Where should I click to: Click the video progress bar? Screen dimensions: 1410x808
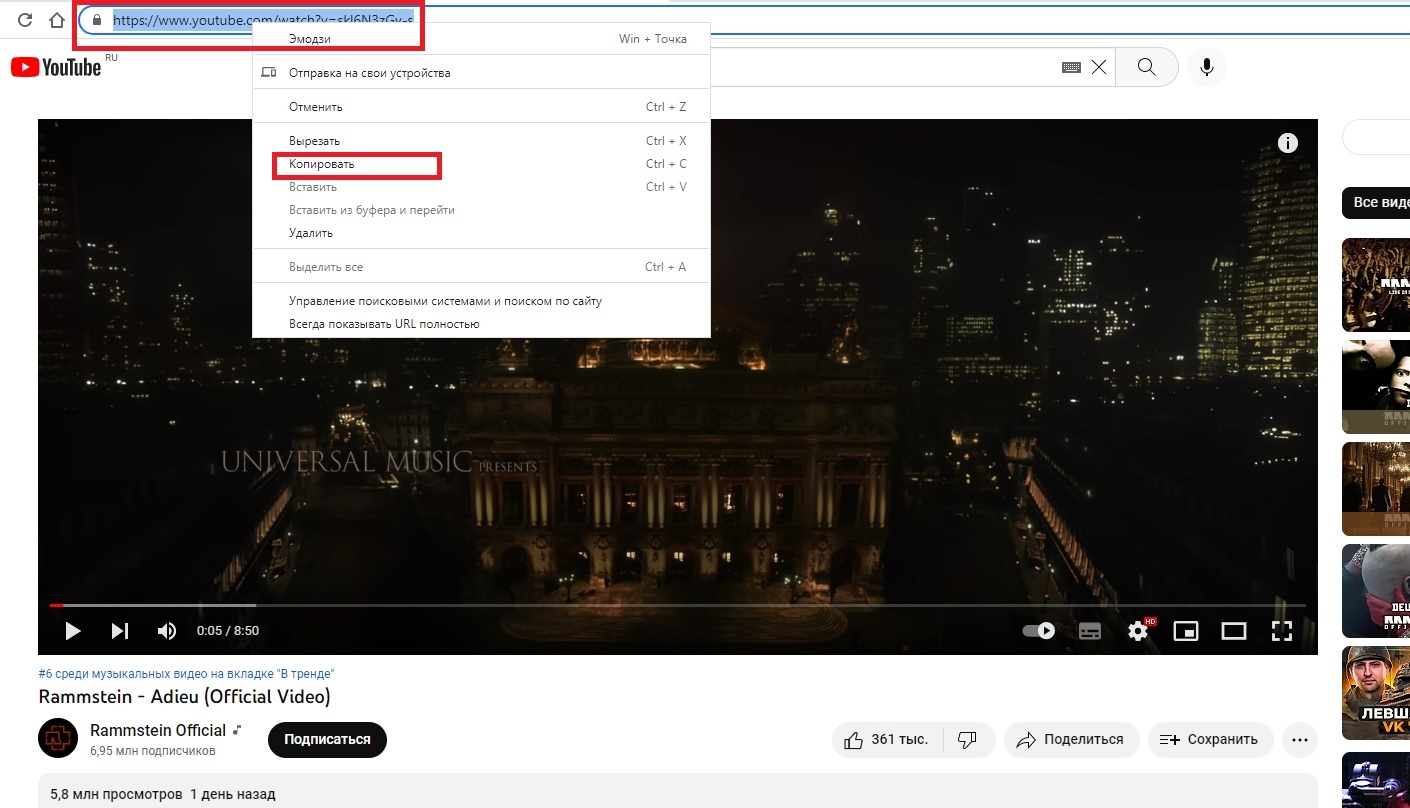(677, 605)
